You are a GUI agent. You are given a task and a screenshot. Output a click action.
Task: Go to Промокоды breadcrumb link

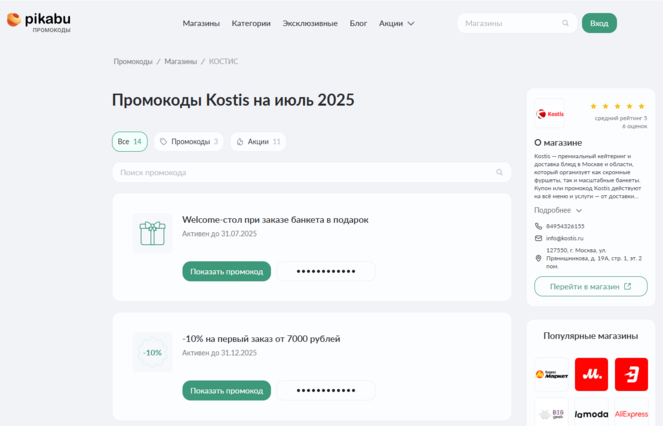[x=133, y=61]
